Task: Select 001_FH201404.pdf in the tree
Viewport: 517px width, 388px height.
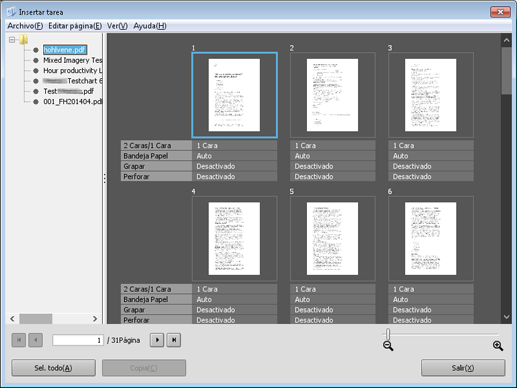Action: coord(73,102)
